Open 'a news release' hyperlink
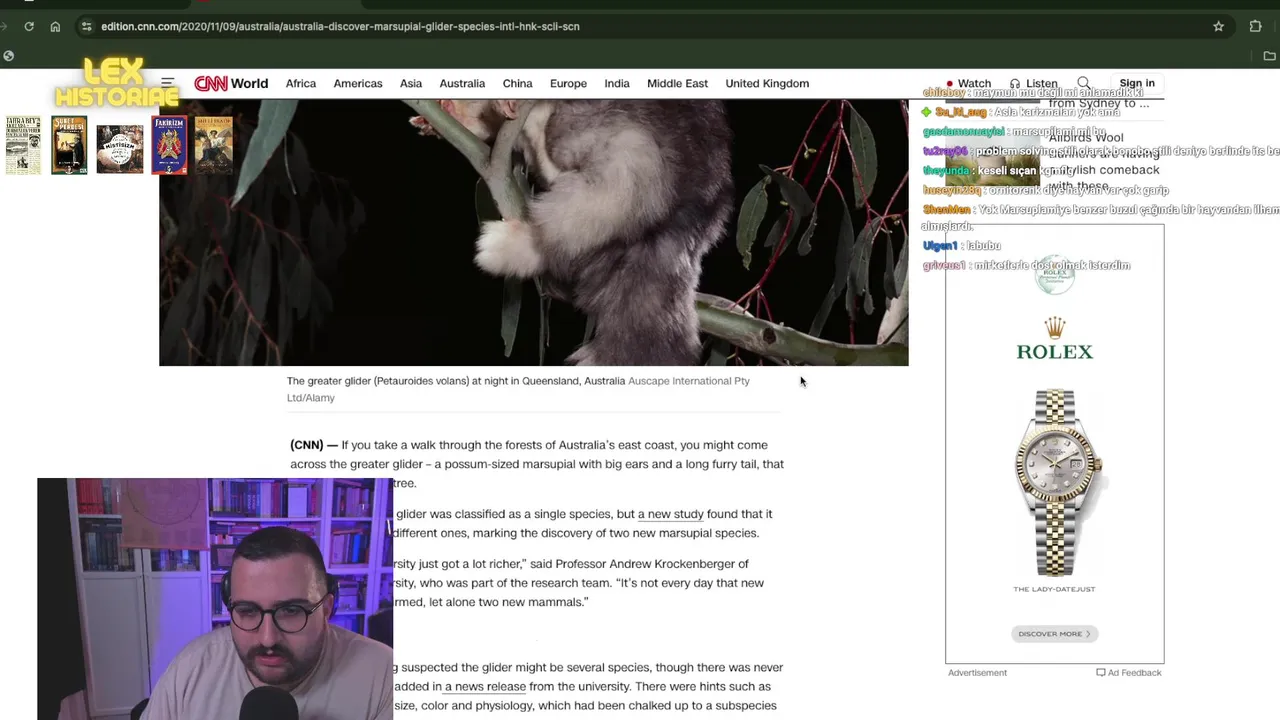1280x720 pixels. click(485, 687)
